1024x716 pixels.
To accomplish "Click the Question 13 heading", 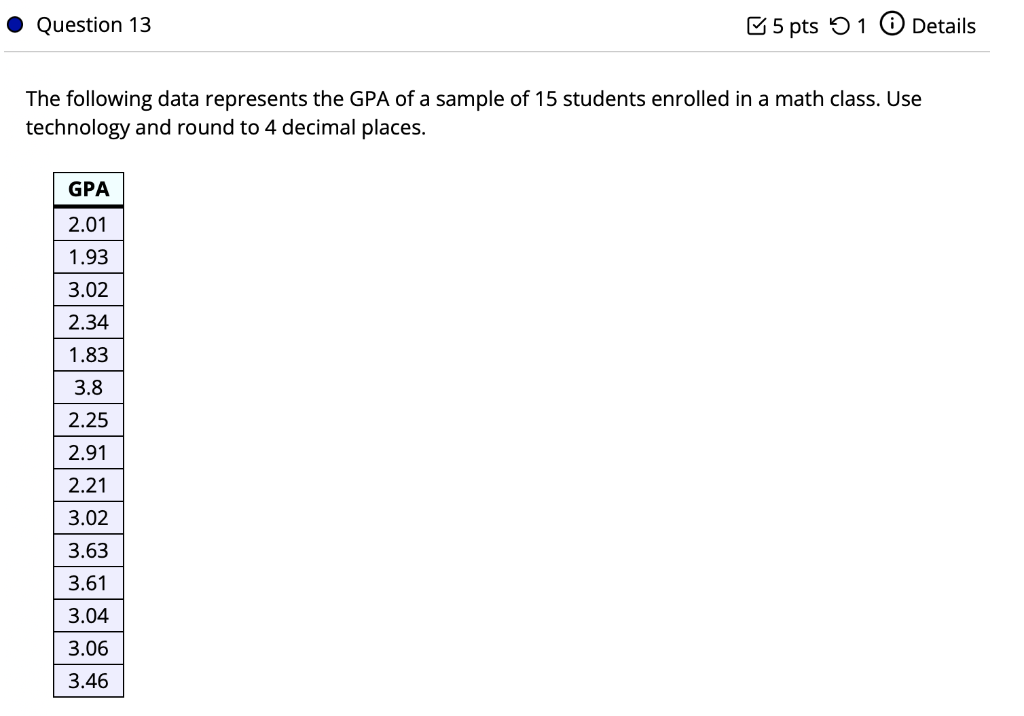I will tap(92, 24).
